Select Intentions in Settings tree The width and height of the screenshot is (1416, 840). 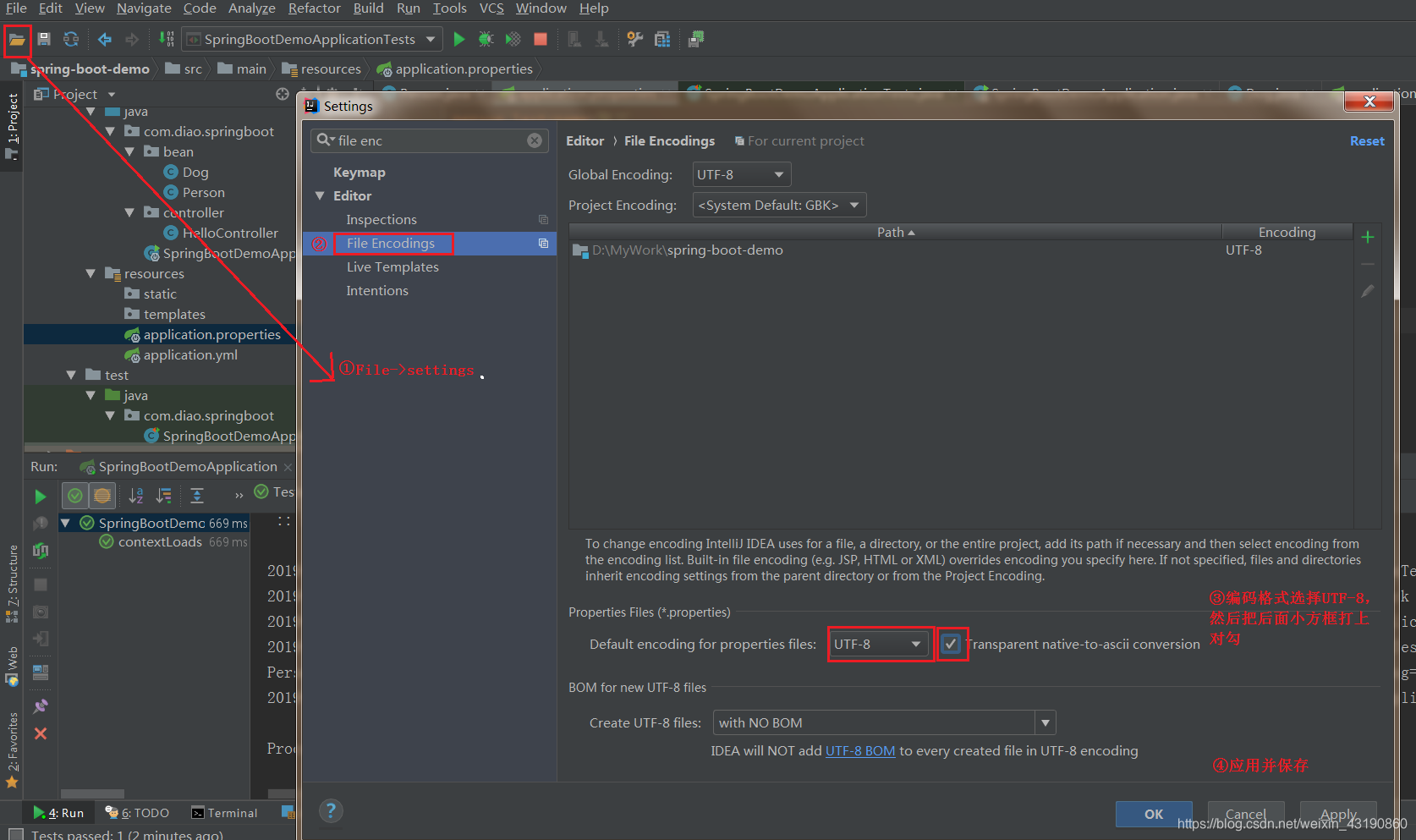377,290
